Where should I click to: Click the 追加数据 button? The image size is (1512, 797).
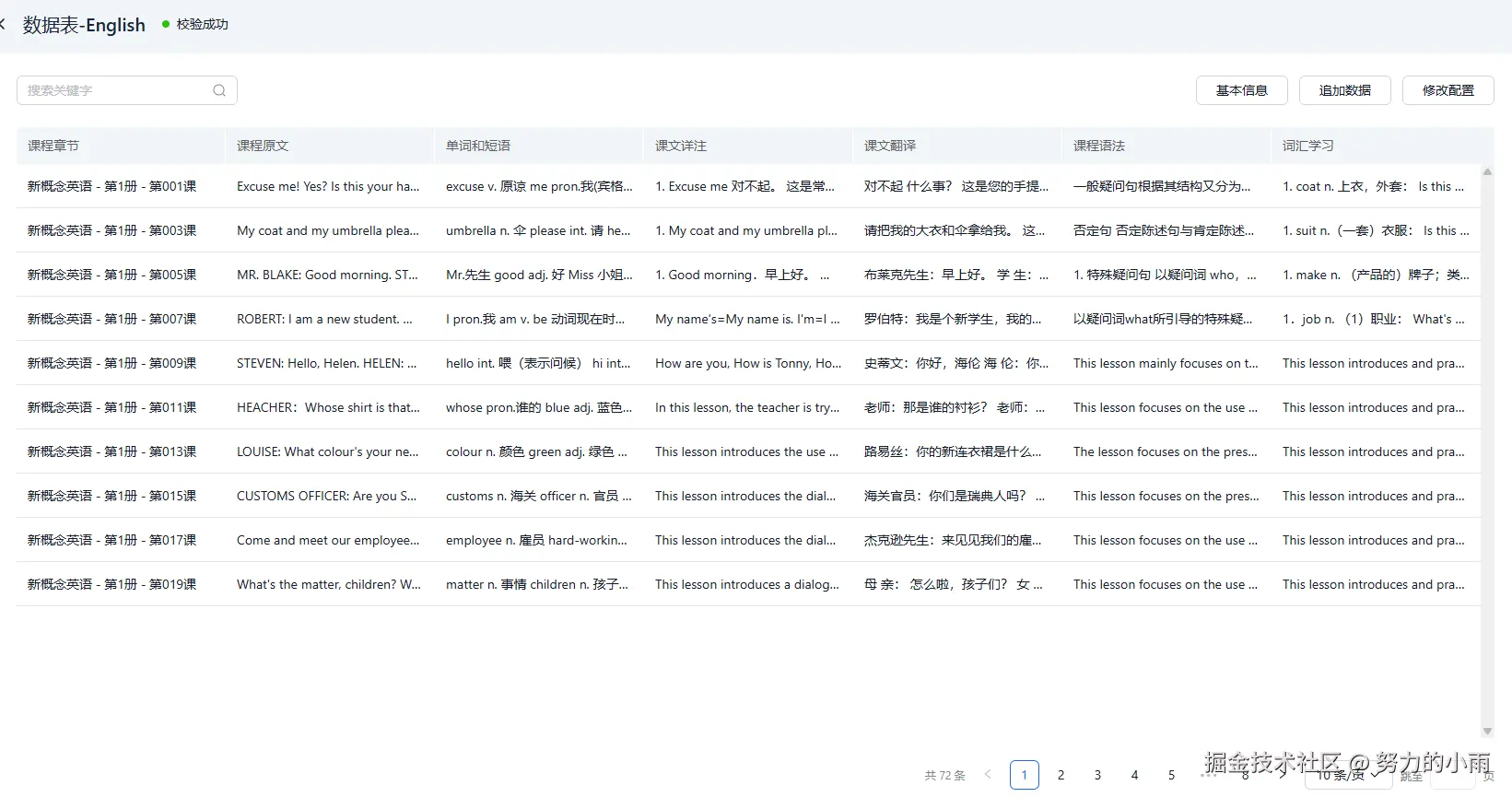(1345, 90)
